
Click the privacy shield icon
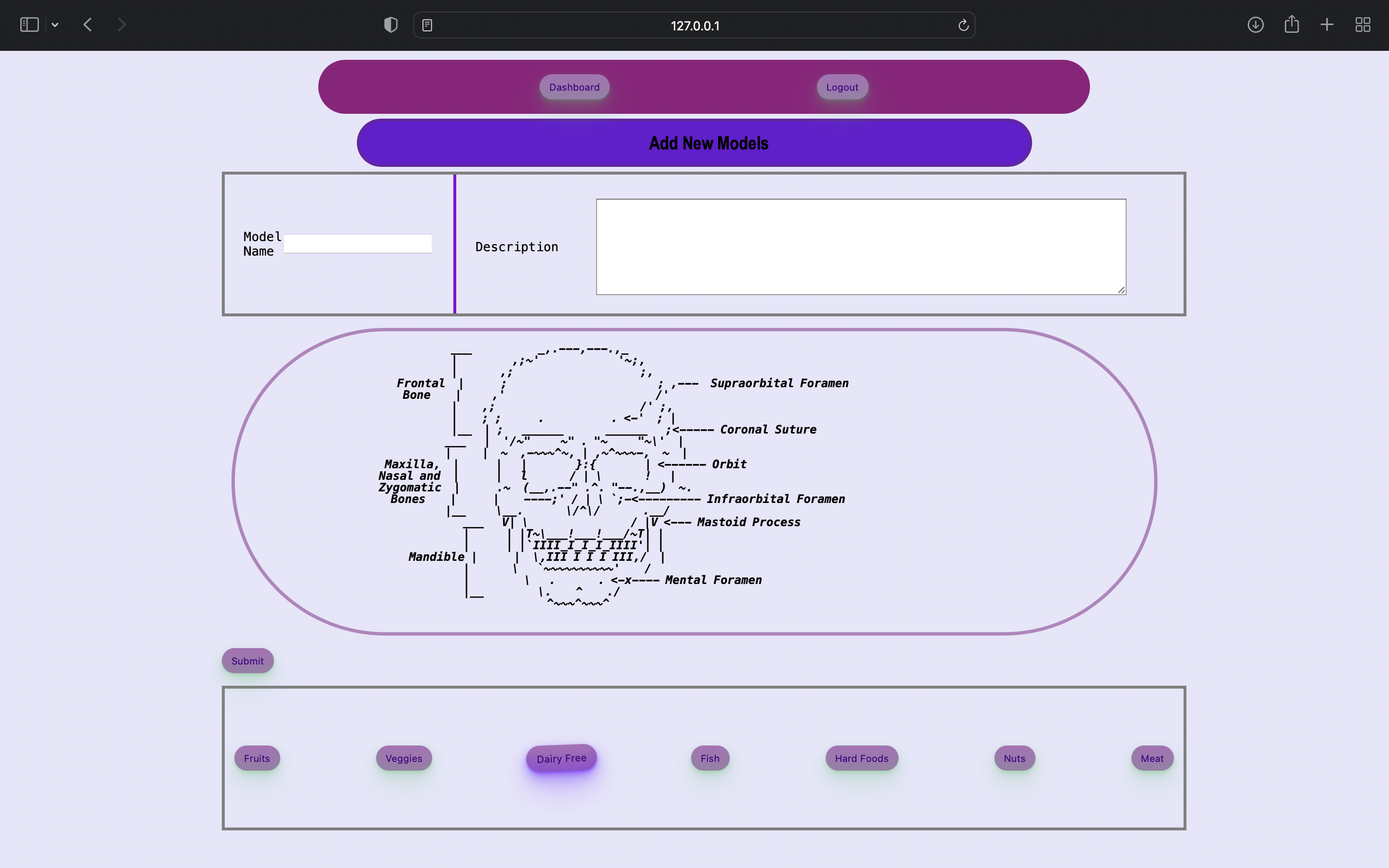[x=390, y=24]
